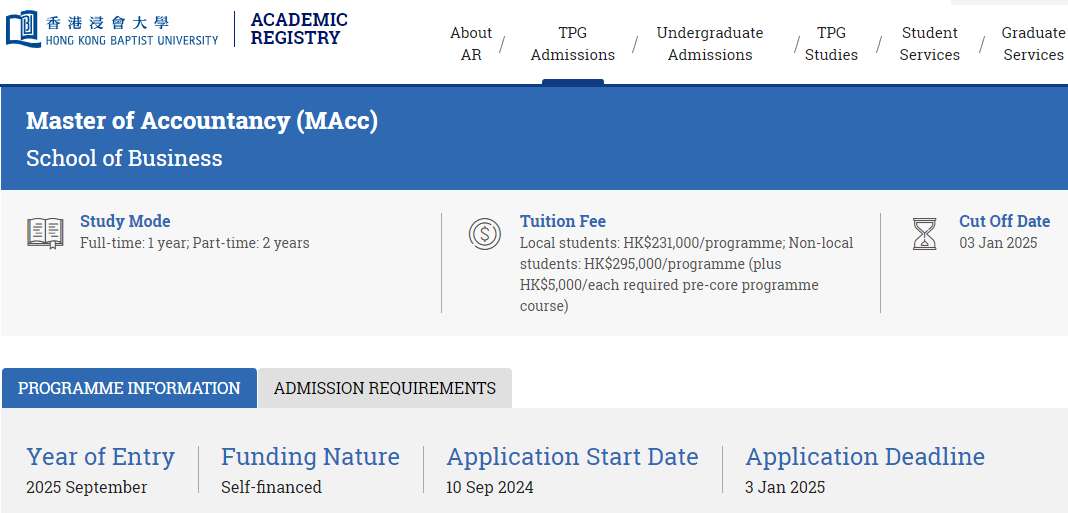This screenshot has height=513, width=1068.
Task: Click the Master of Accountancy (MAcc) heading
Action: coord(202,121)
